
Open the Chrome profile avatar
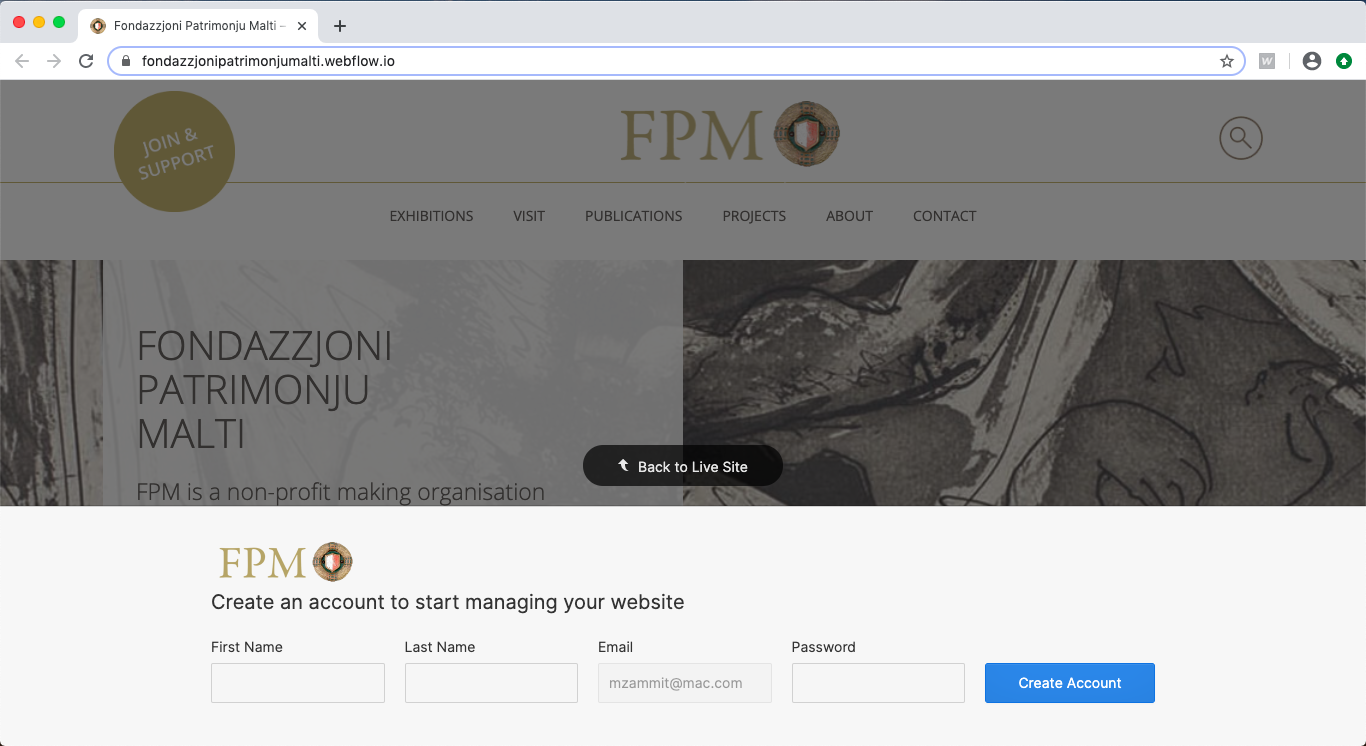point(1312,61)
